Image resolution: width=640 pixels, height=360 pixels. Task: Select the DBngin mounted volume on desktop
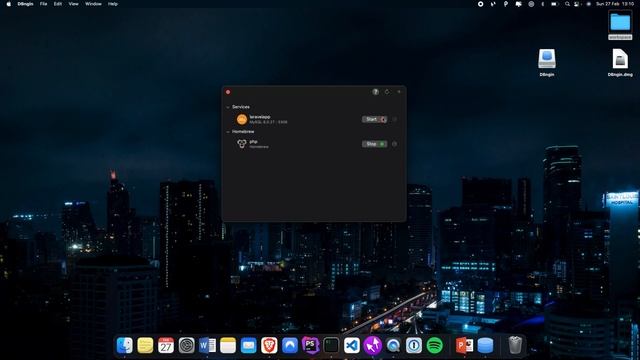547,62
